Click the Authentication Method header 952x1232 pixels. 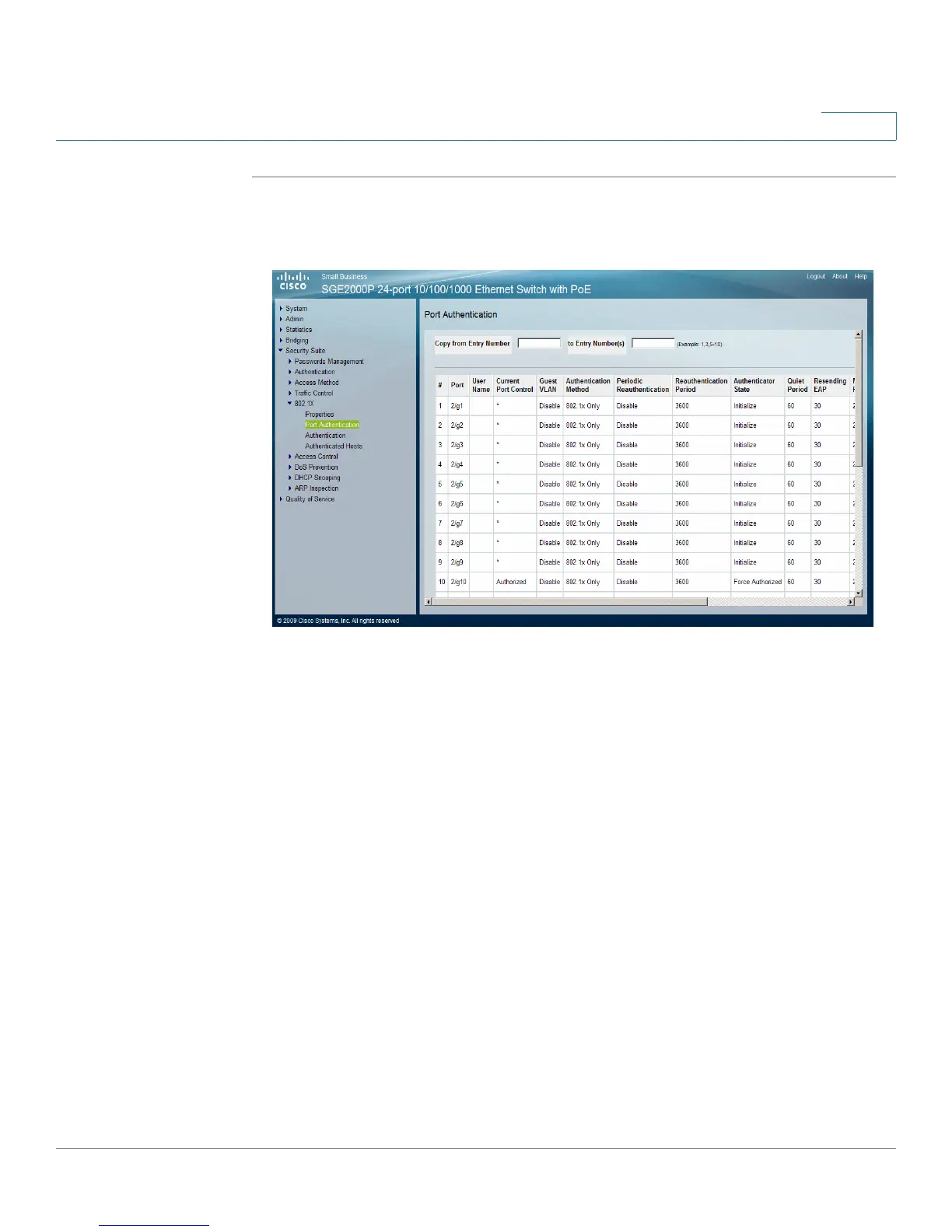point(588,385)
